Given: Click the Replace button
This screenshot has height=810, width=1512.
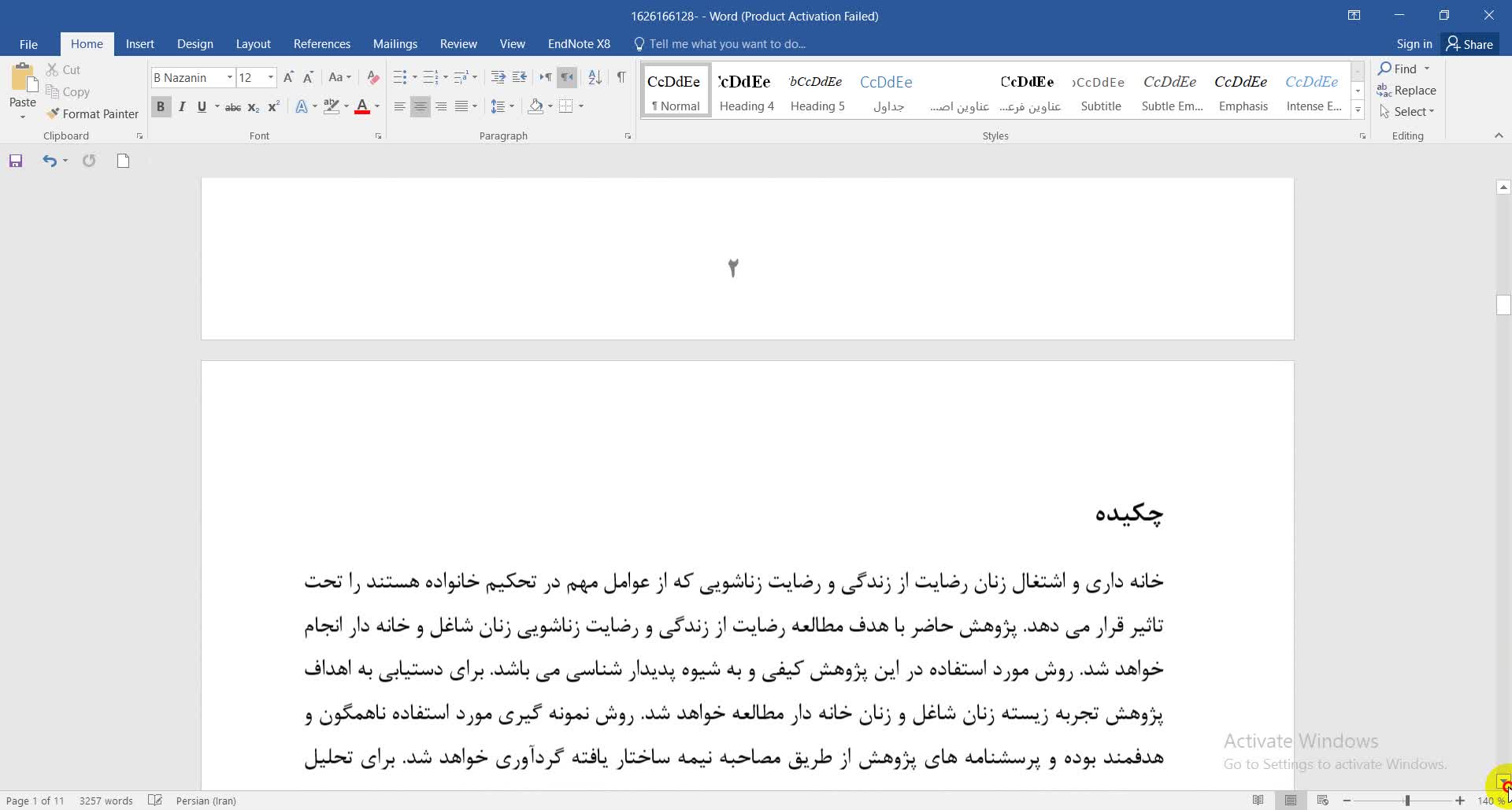Looking at the screenshot, I should [1406, 91].
